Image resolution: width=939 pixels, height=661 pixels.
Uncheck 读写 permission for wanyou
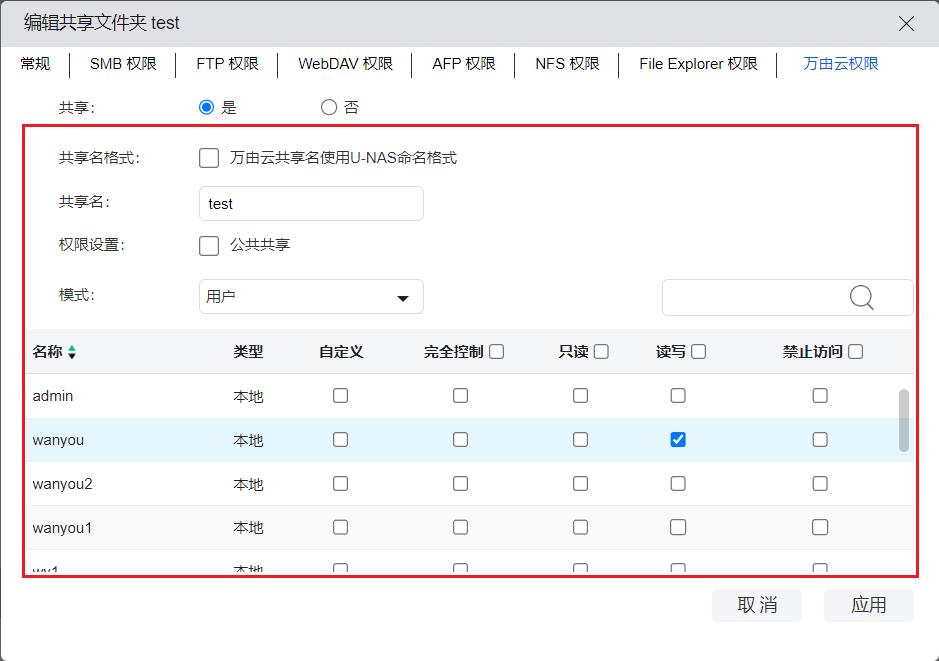(678, 439)
